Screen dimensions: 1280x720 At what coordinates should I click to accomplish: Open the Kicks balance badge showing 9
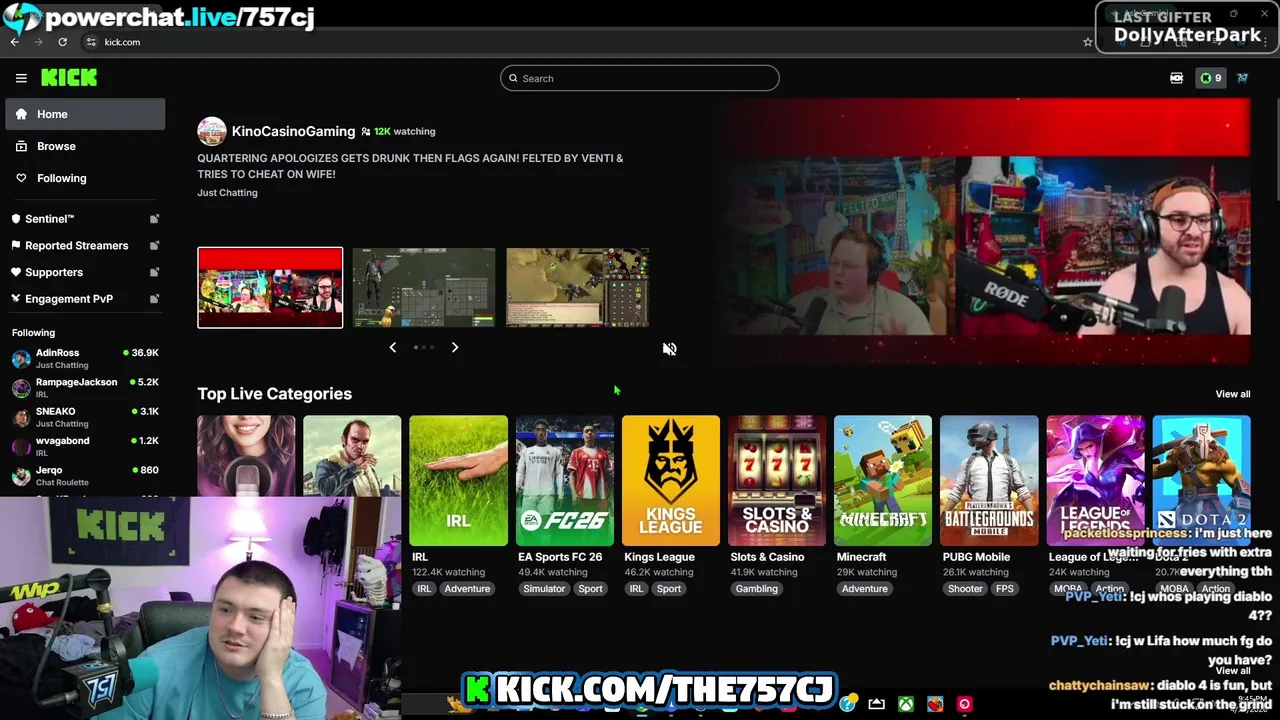[x=1211, y=78]
